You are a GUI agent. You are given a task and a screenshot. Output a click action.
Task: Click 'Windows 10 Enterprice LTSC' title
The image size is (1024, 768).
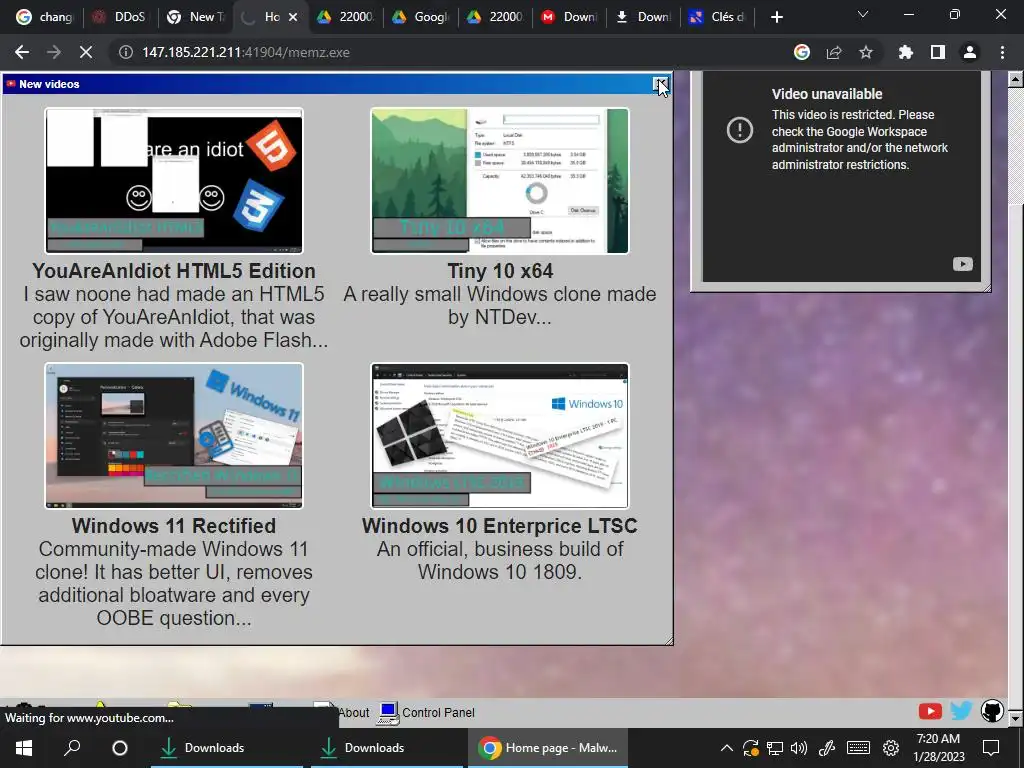(500, 526)
